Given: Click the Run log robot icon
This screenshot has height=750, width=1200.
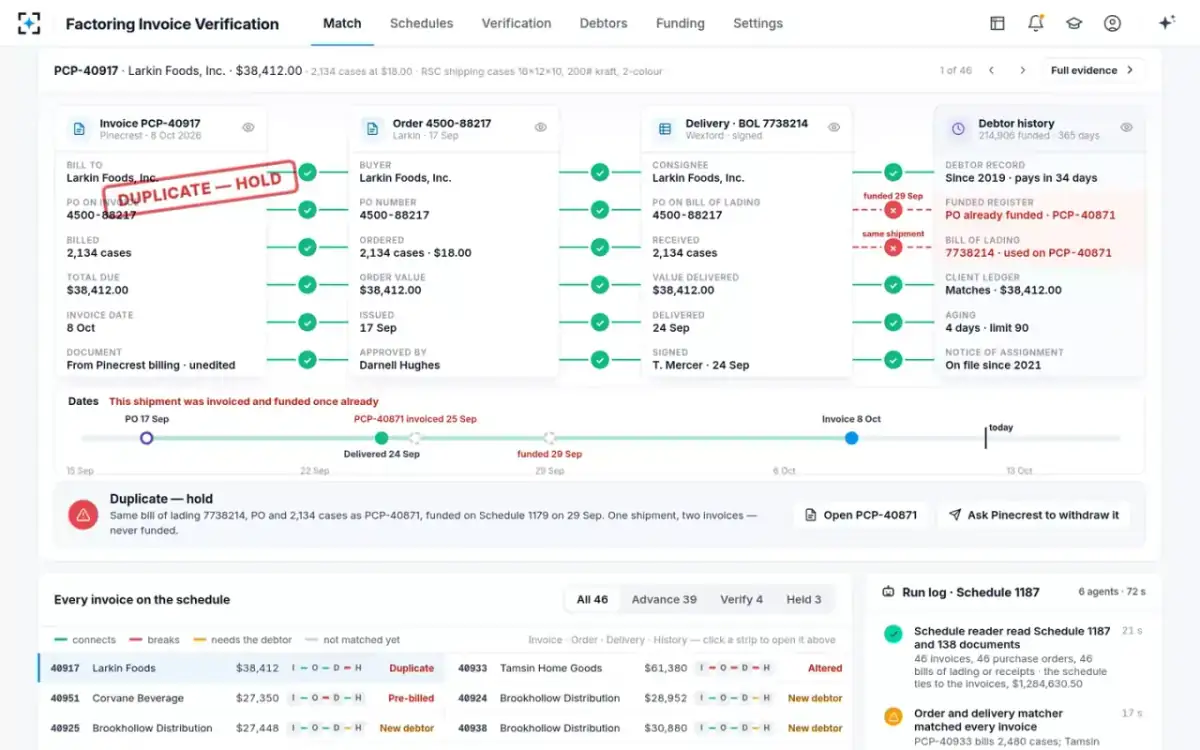Looking at the screenshot, I should click(888, 592).
